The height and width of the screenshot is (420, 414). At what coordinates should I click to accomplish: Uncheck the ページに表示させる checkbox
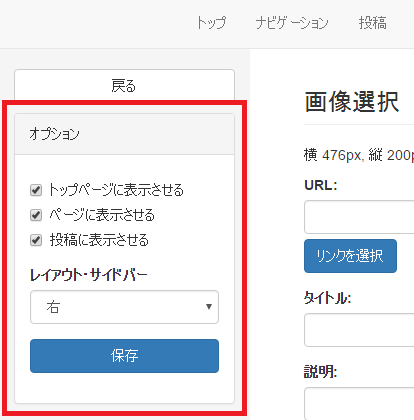(36, 215)
